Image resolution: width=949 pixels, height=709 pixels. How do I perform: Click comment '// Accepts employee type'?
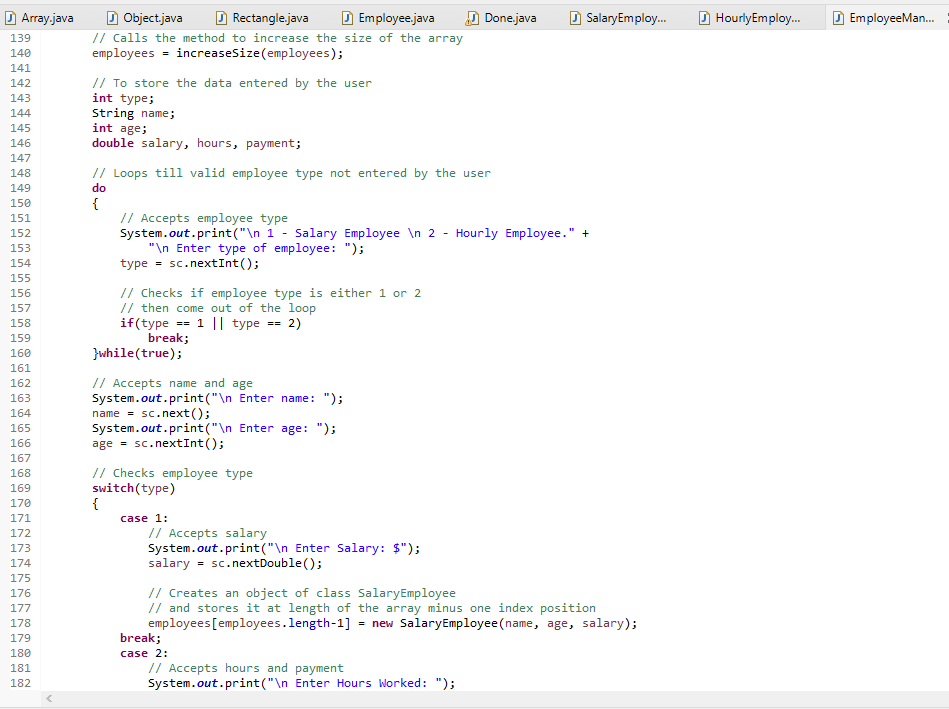[203, 219]
